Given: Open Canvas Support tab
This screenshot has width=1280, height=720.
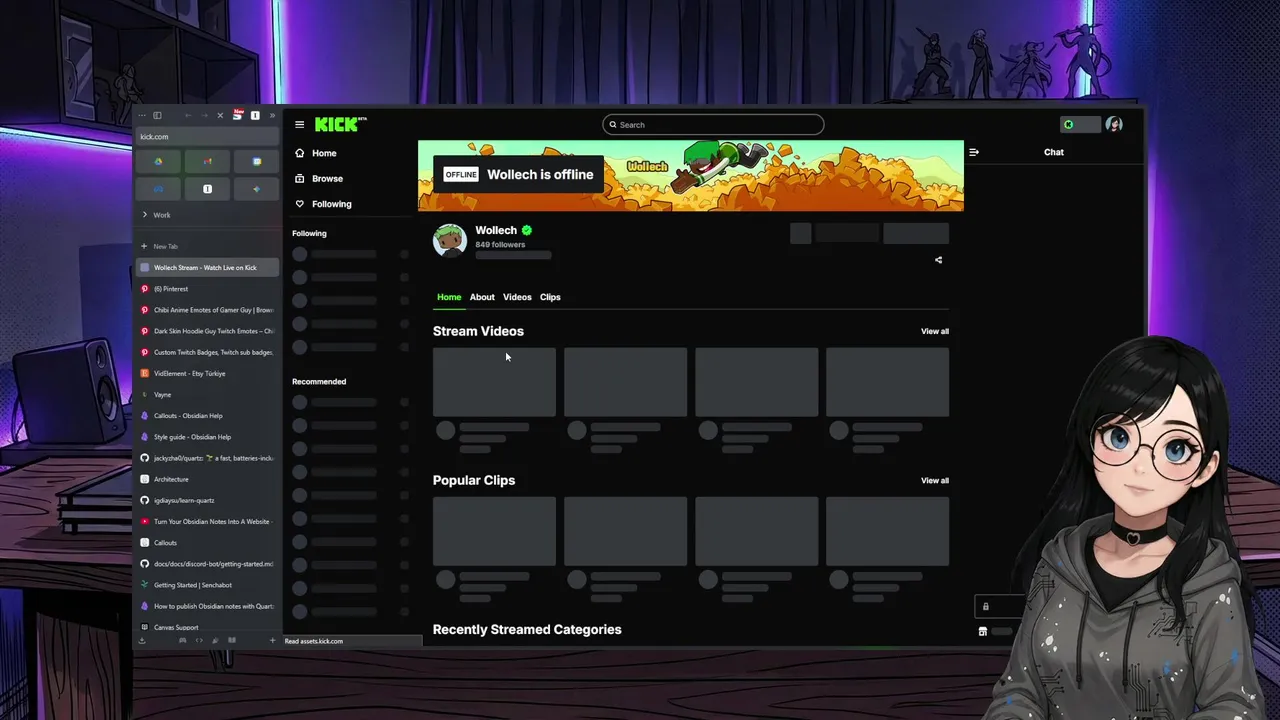Looking at the screenshot, I should (207, 627).
